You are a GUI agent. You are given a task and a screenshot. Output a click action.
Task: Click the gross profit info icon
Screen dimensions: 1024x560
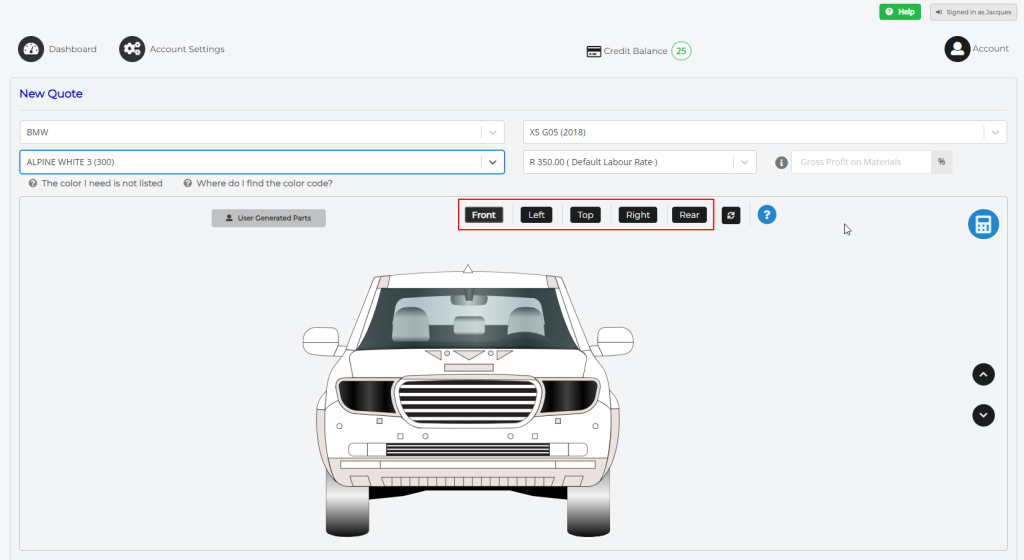pyautogui.click(x=781, y=163)
